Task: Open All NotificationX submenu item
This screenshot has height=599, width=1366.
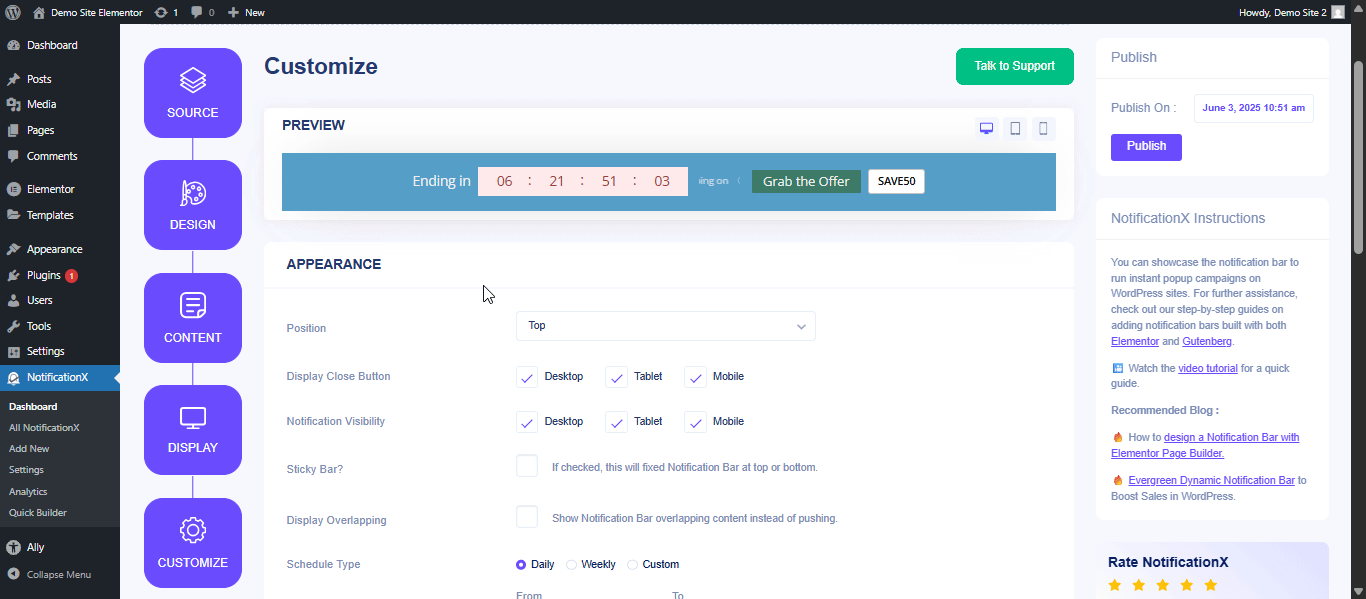Action: point(44,428)
